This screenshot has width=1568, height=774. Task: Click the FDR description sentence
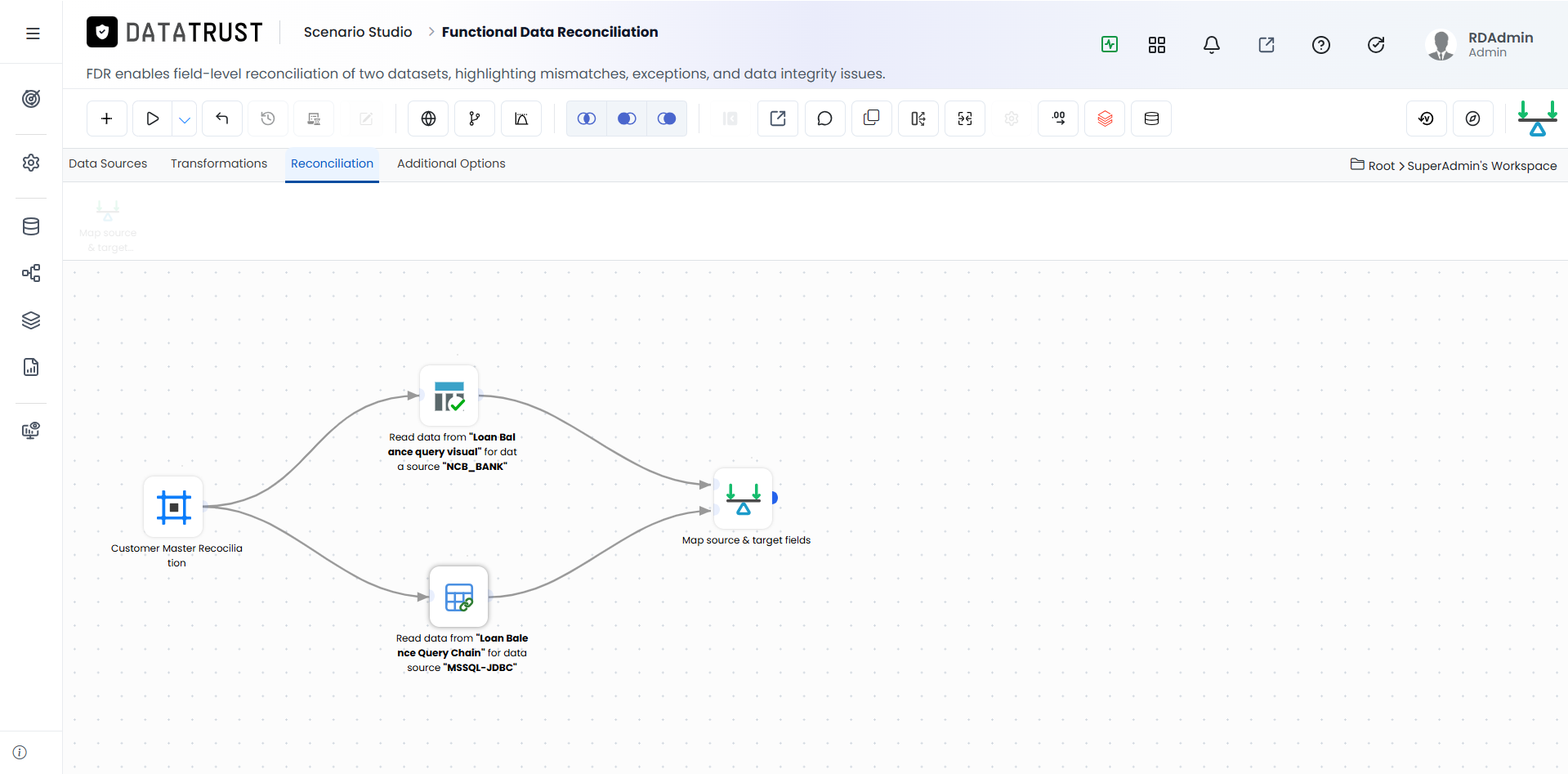click(x=485, y=74)
